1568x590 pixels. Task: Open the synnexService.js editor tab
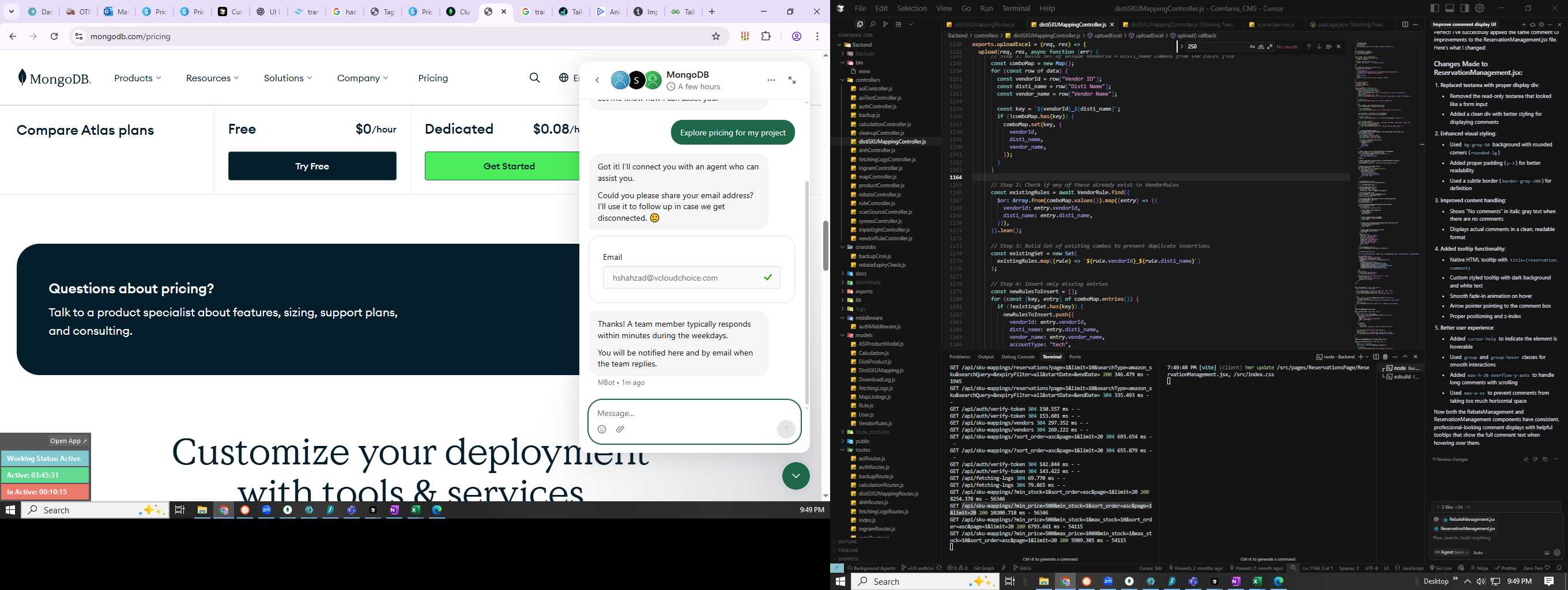1275,24
